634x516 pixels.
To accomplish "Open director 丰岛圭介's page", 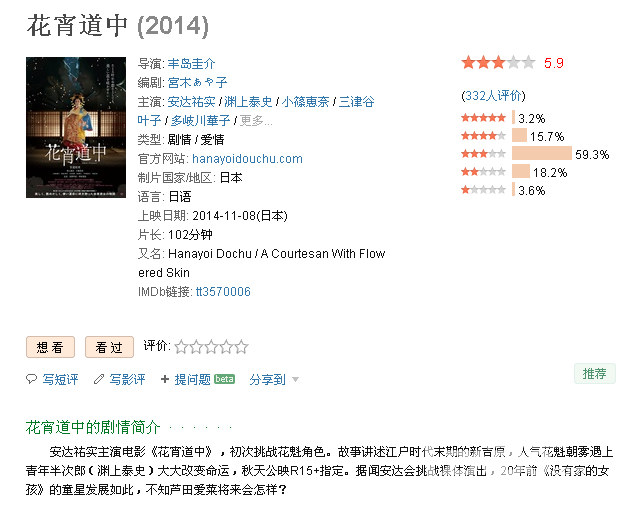I will (x=191, y=63).
